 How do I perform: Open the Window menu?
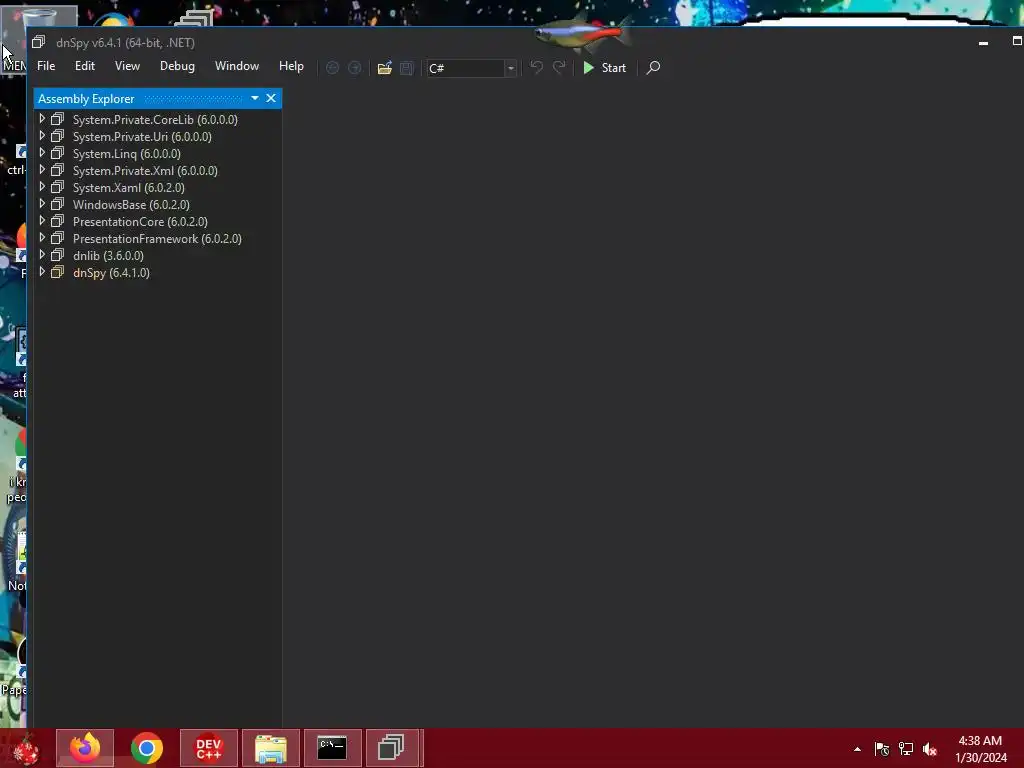point(237,66)
